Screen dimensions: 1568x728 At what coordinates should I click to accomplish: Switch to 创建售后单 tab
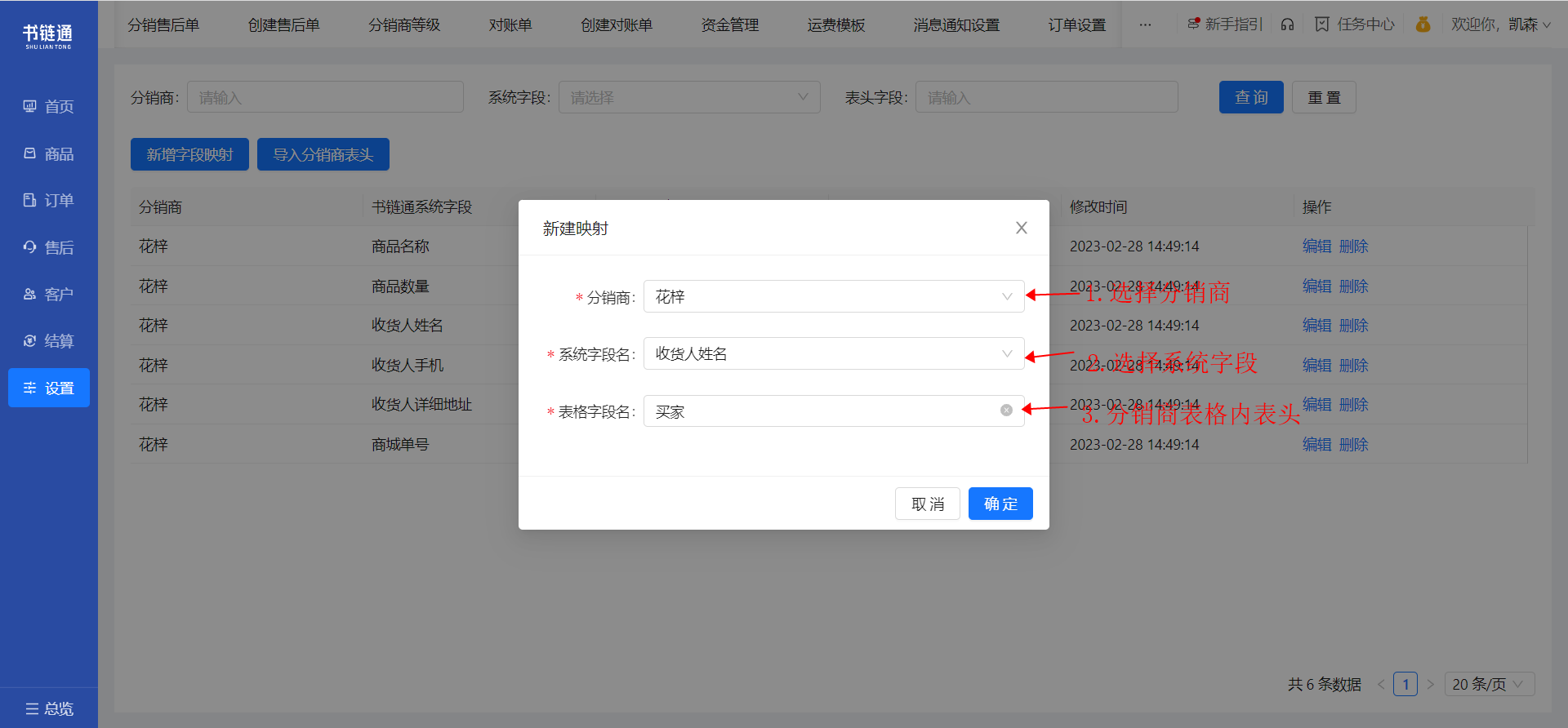coord(284,25)
